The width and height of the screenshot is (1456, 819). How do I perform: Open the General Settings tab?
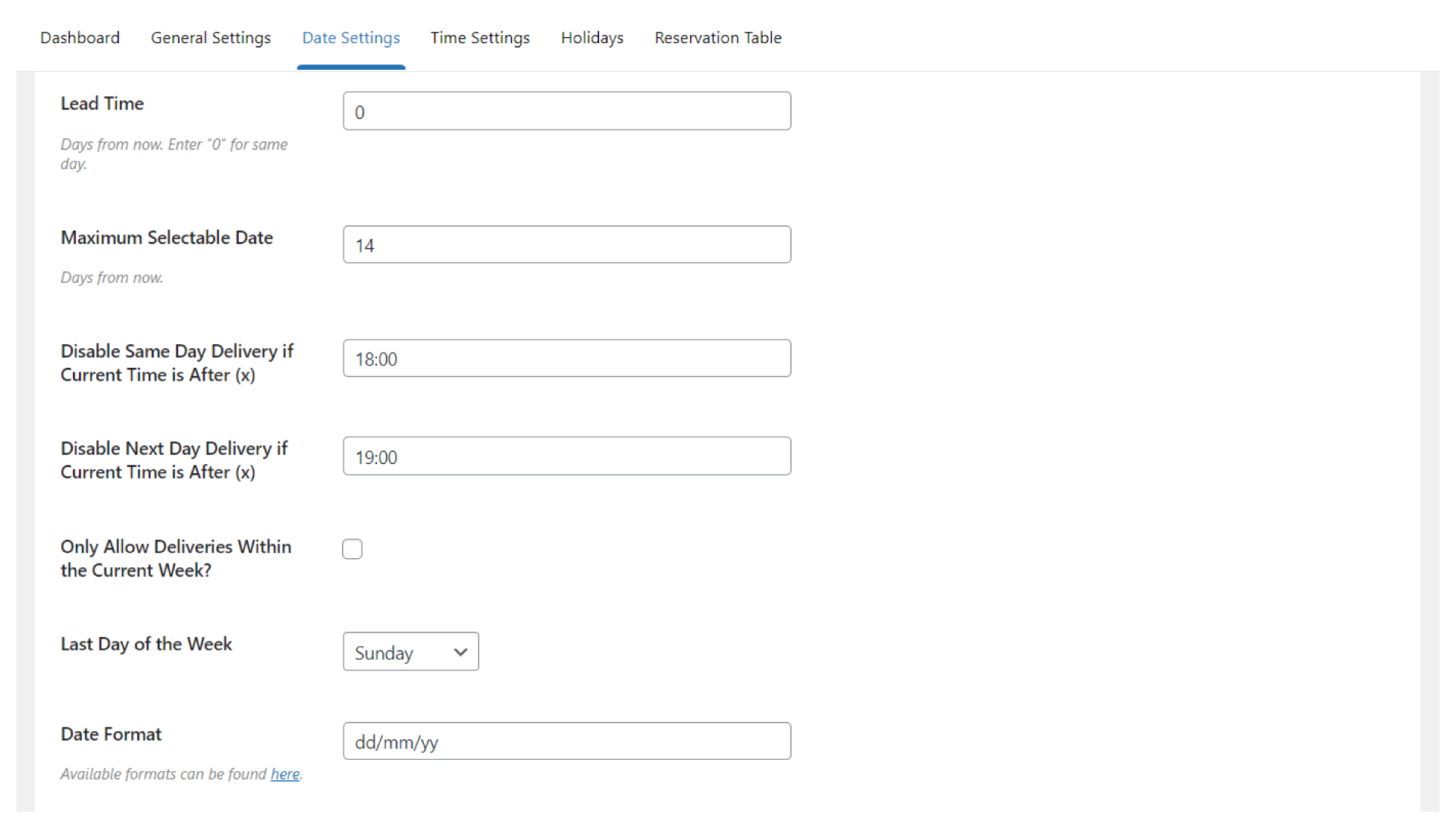point(211,37)
